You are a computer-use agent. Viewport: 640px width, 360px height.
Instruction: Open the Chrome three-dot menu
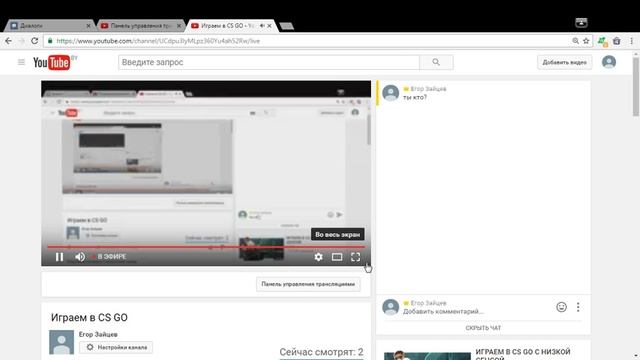[x=631, y=41]
